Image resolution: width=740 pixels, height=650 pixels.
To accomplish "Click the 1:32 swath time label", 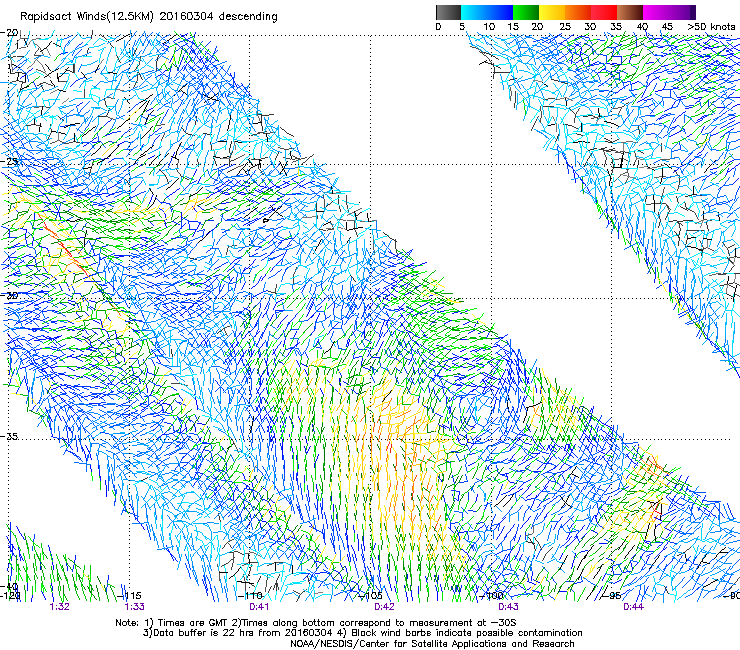I will click(59, 607).
